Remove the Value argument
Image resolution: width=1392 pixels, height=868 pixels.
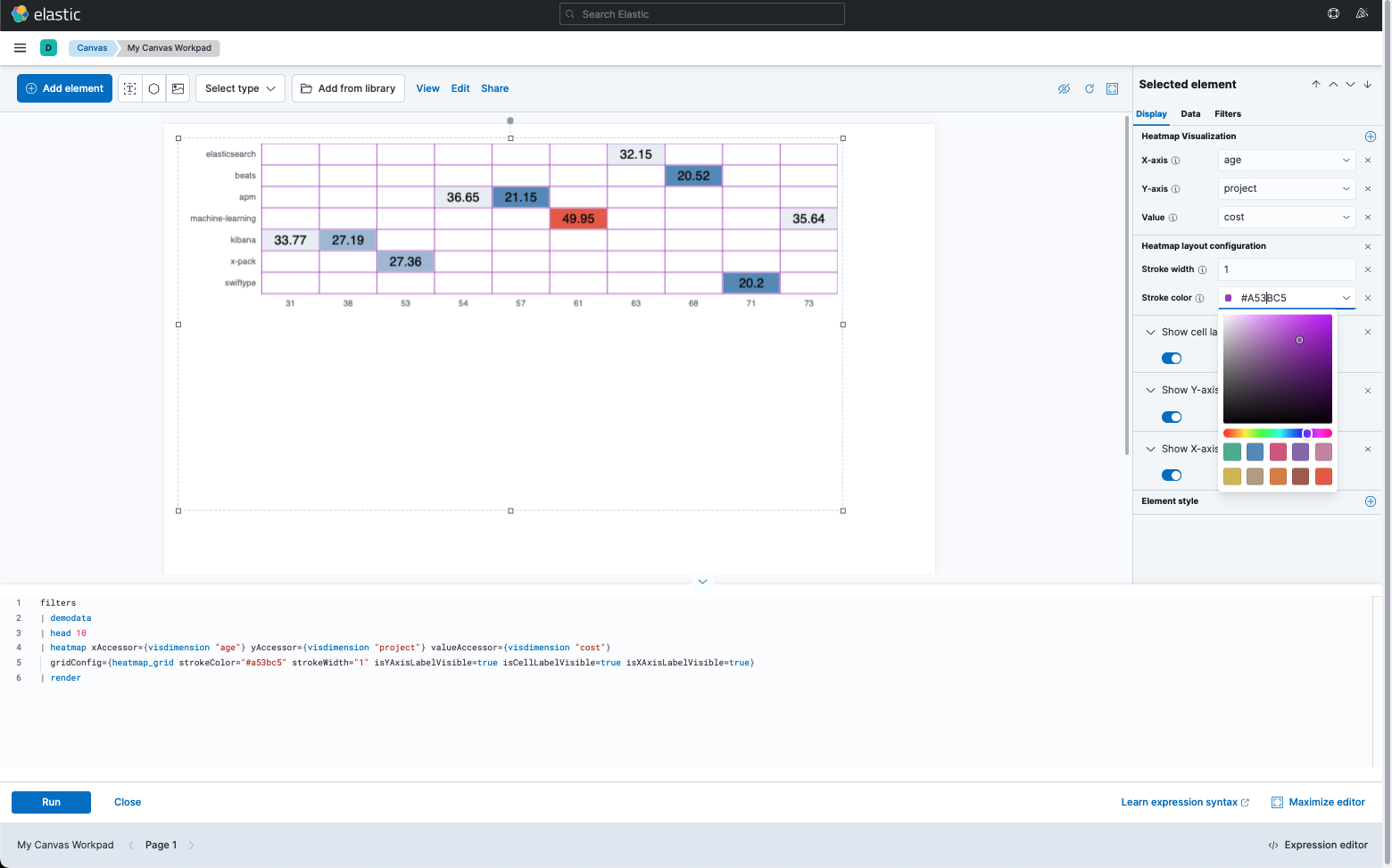[x=1368, y=218]
